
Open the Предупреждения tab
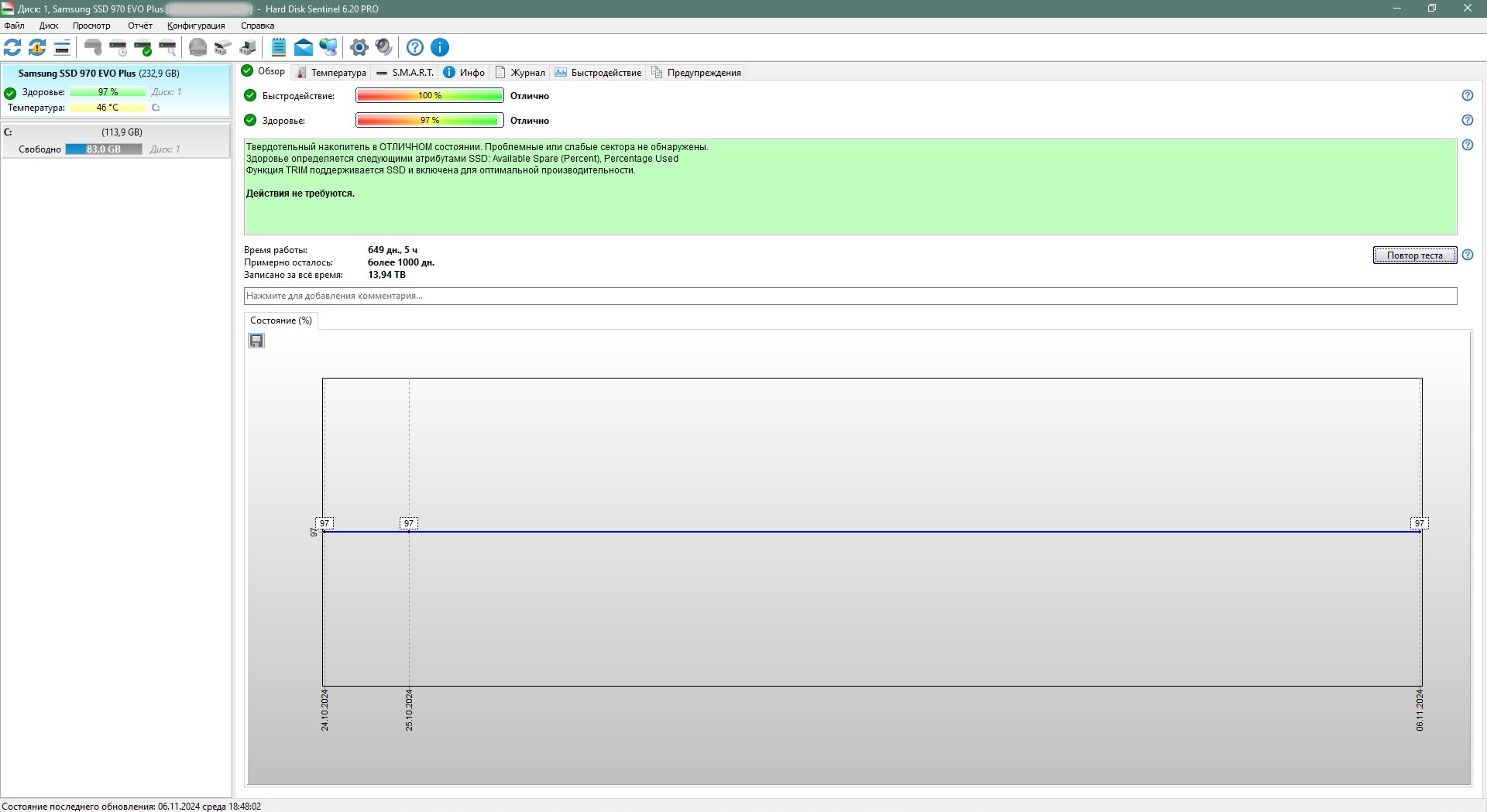click(x=696, y=73)
